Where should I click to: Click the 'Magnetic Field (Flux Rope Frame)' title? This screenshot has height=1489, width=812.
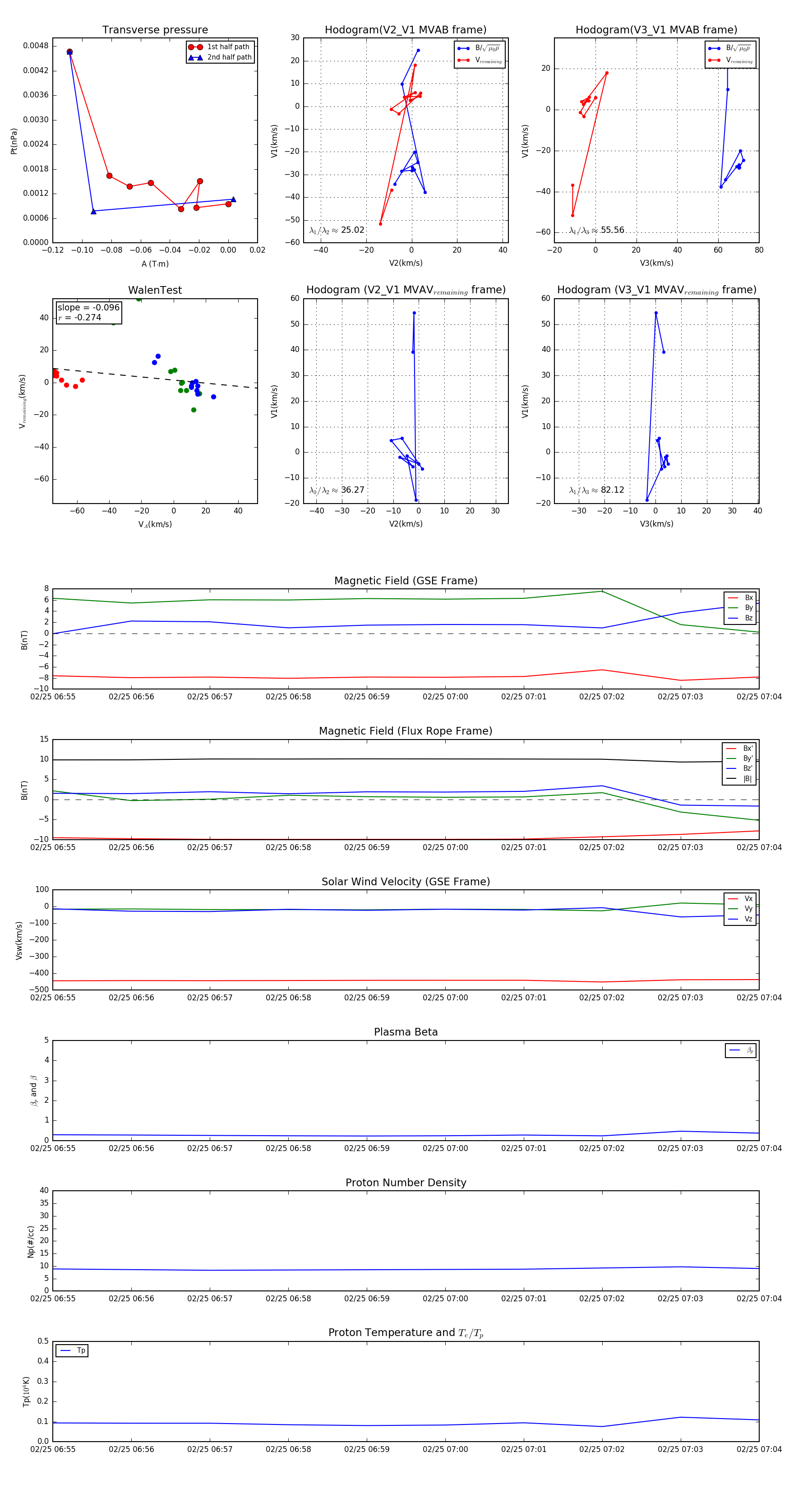coord(406,731)
